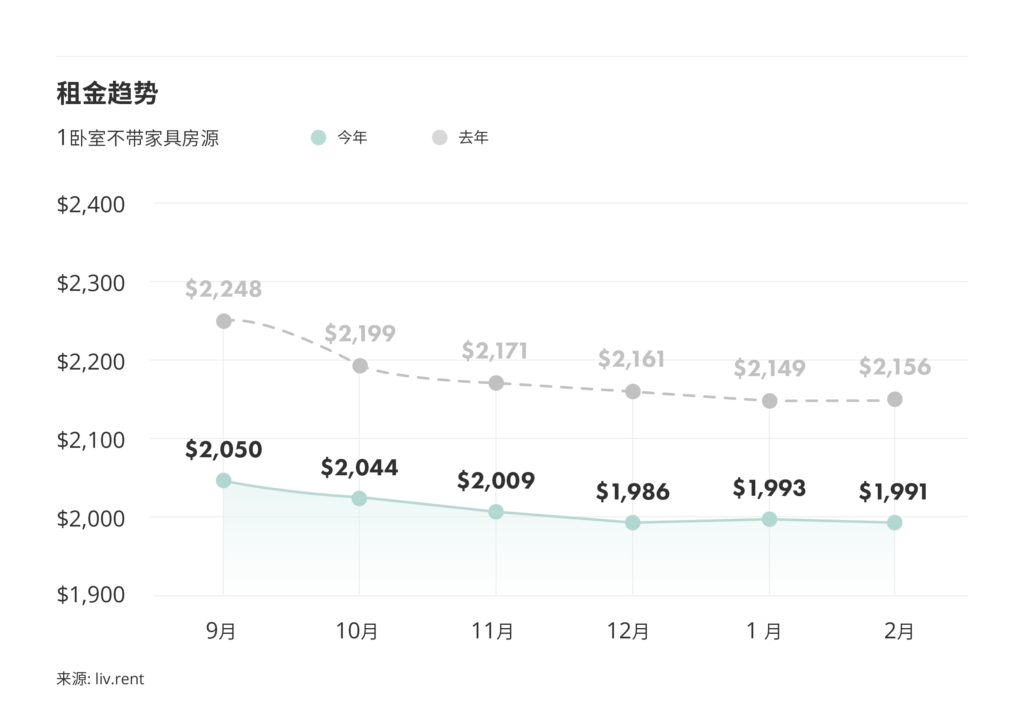This screenshot has height=717, width=1024.
Task: Click the $2,400 y-axis label
Action: pos(91,205)
